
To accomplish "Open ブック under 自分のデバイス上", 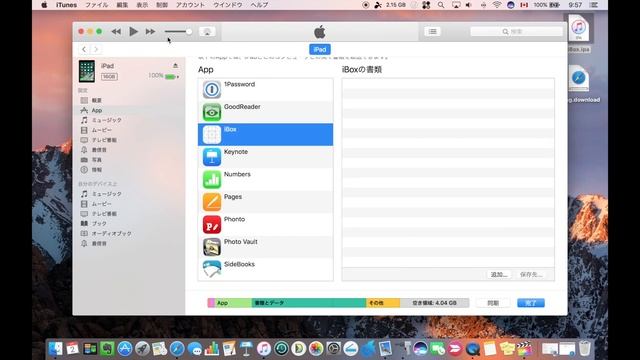I will (x=99, y=224).
